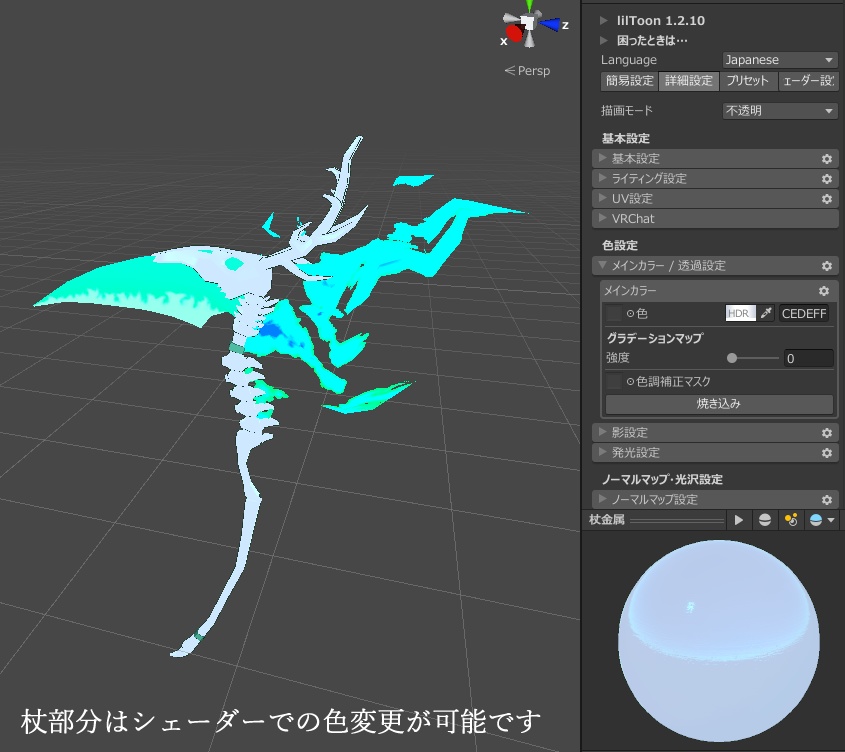Viewport: 845px width, 752px height.
Task: Select the sphere preview shape icon
Action: (x=766, y=519)
